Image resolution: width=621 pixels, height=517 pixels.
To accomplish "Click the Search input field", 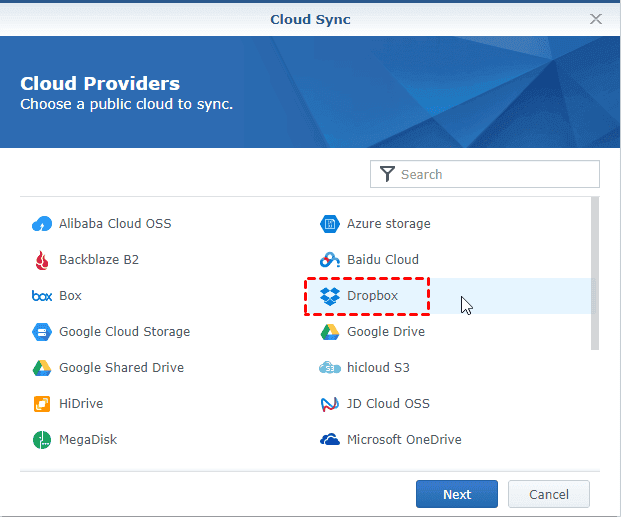I will (x=495, y=174).
